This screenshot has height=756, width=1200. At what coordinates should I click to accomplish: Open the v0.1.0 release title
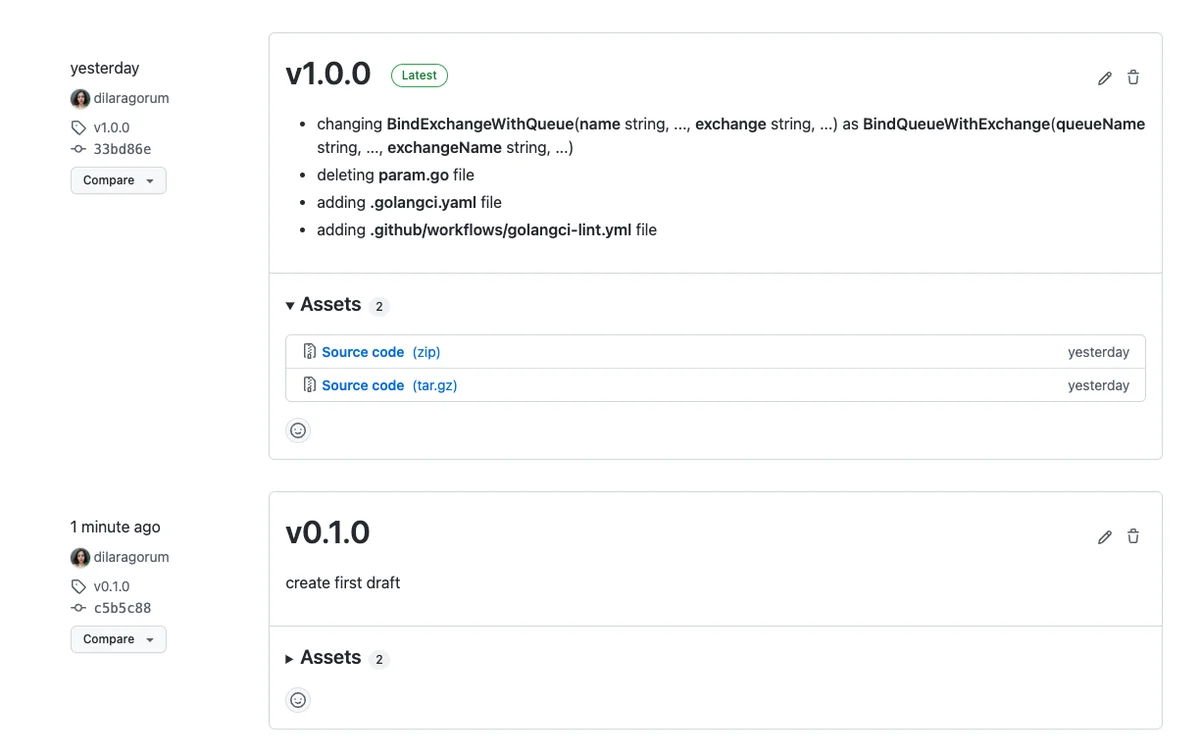tap(328, 533)
